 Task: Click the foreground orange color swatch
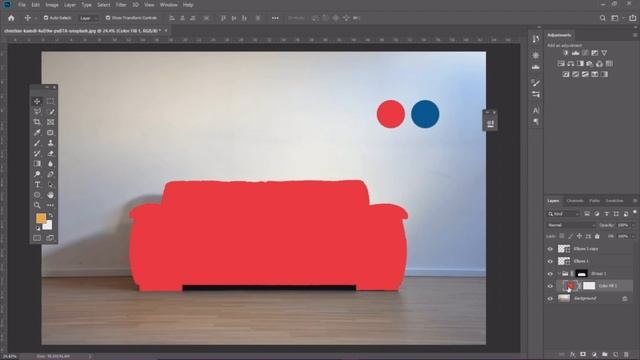[x=41, y=218]
